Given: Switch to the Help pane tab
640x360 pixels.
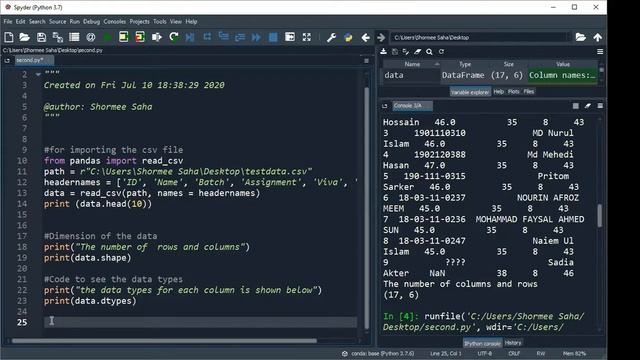Looking at the screenshot, I should click(x=499, y=92).
